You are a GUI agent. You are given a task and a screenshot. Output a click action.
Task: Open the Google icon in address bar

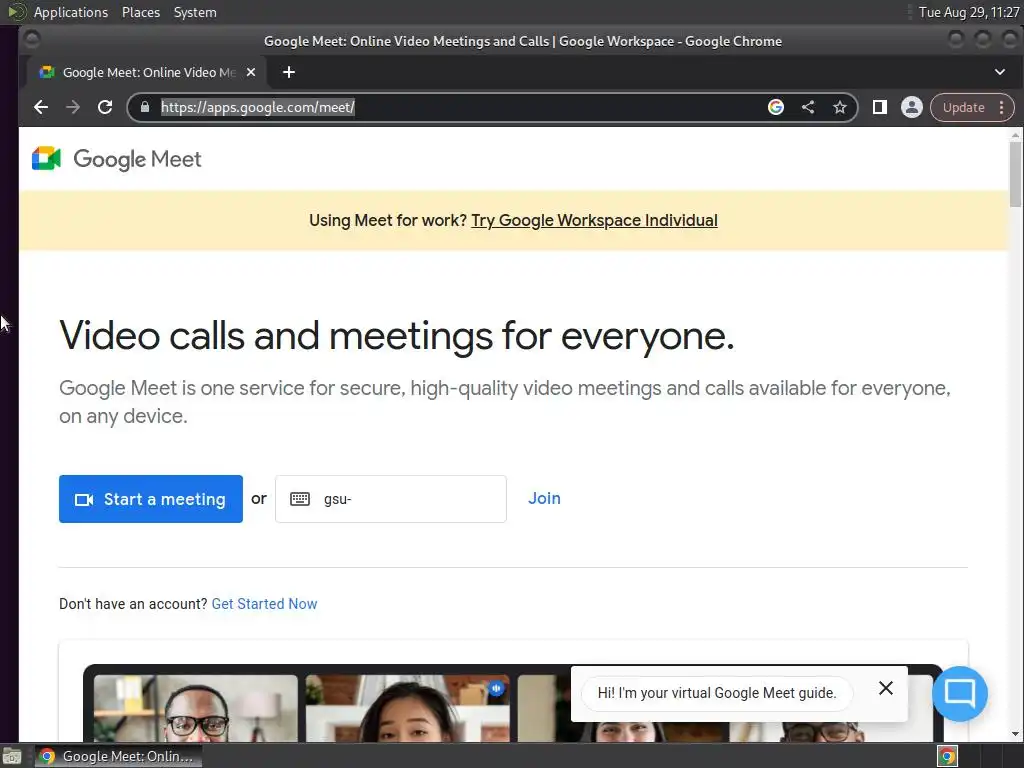point(776,107)
